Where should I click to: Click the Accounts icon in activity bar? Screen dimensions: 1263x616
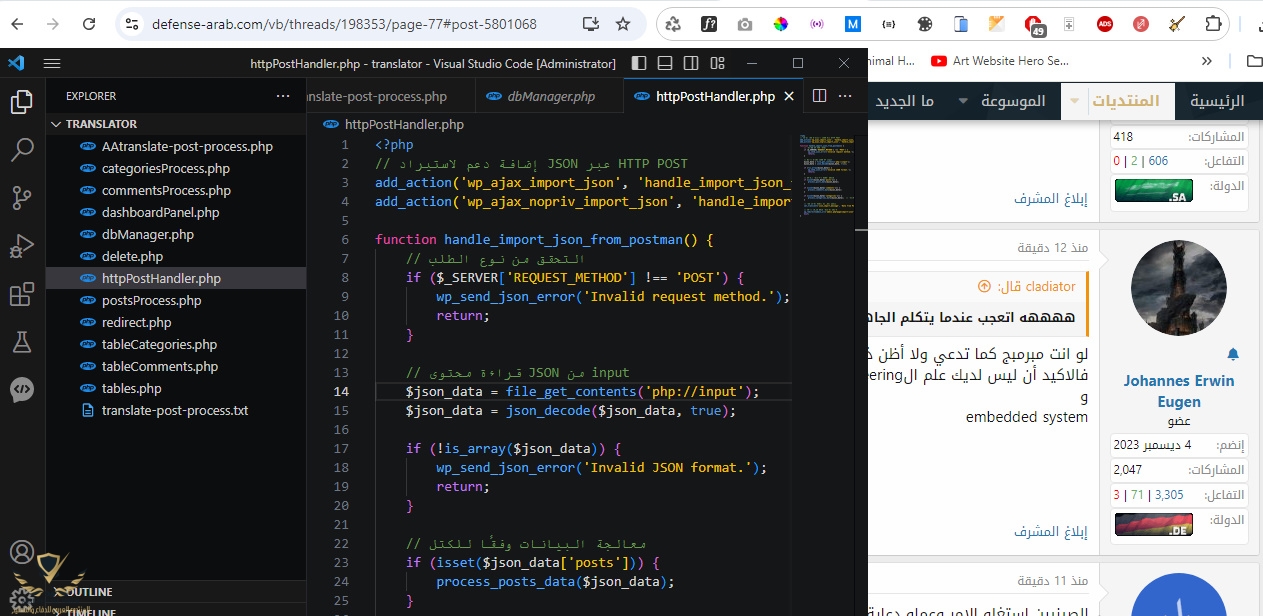pos(22,551)
